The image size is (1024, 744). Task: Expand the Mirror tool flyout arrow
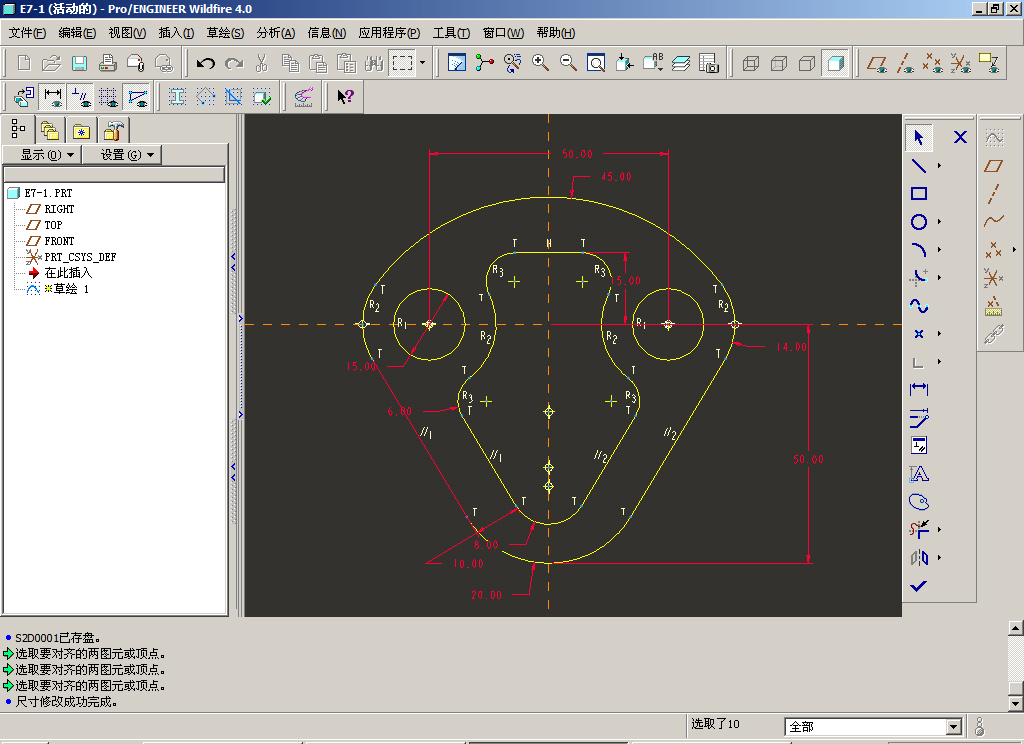click(940, 558)
